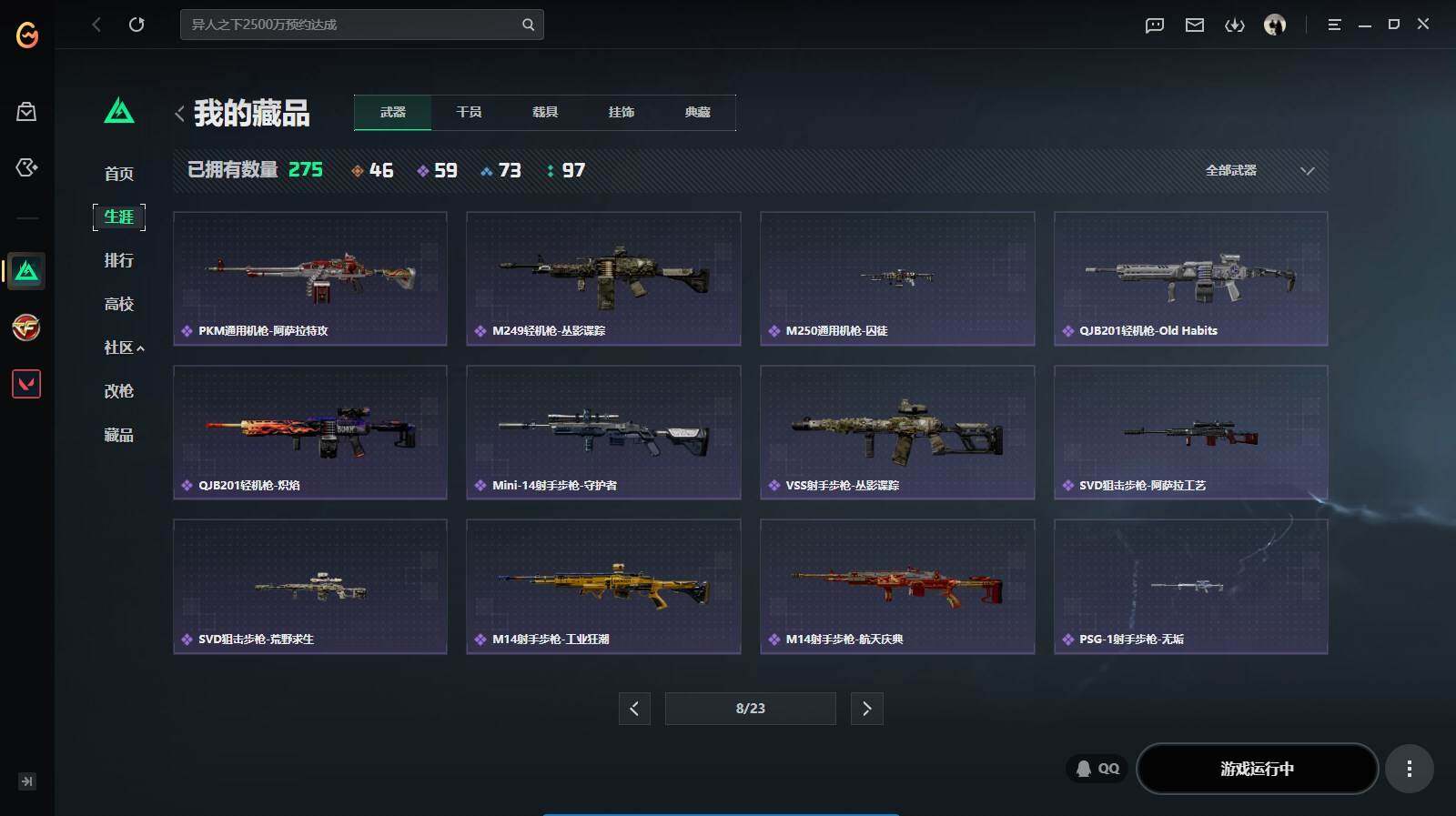Open the download manager icon
Image resolution: width=1456 pixels, height=816 pixels.
(1235, 25)
